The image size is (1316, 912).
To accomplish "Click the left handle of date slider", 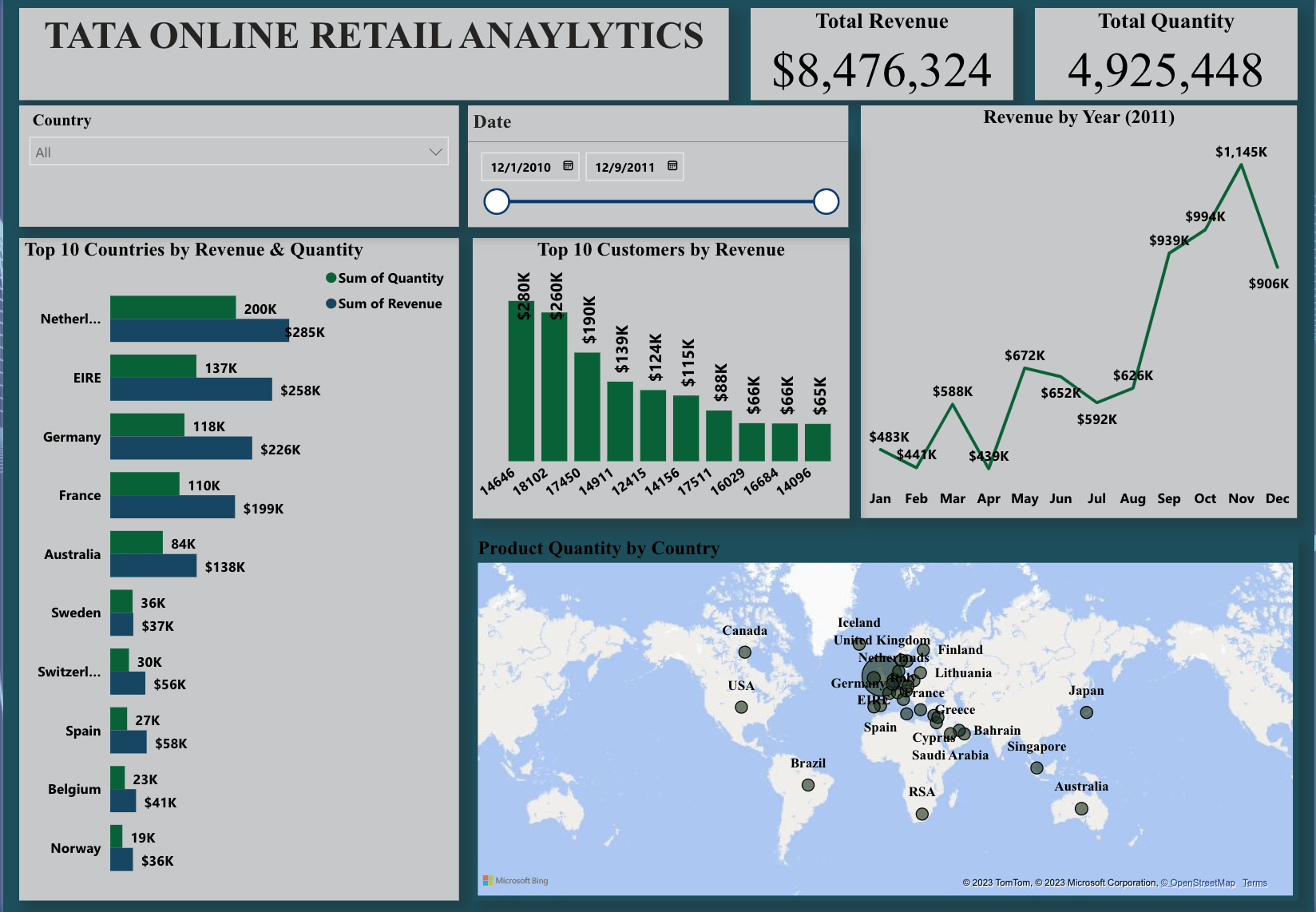I will [497, 201].
